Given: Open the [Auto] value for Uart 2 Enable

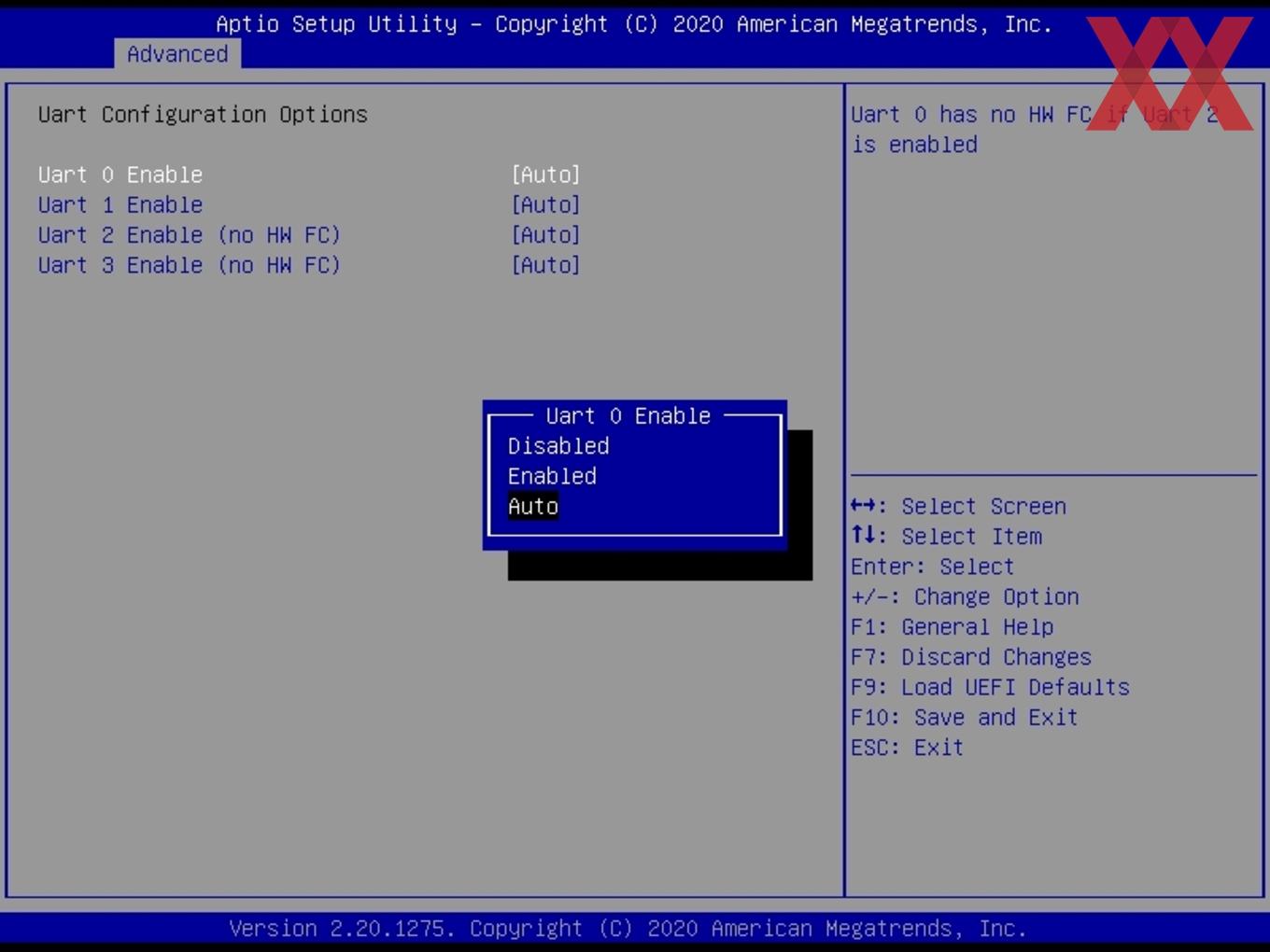Looking at the screenshot, I should click(x=546, y=235).
